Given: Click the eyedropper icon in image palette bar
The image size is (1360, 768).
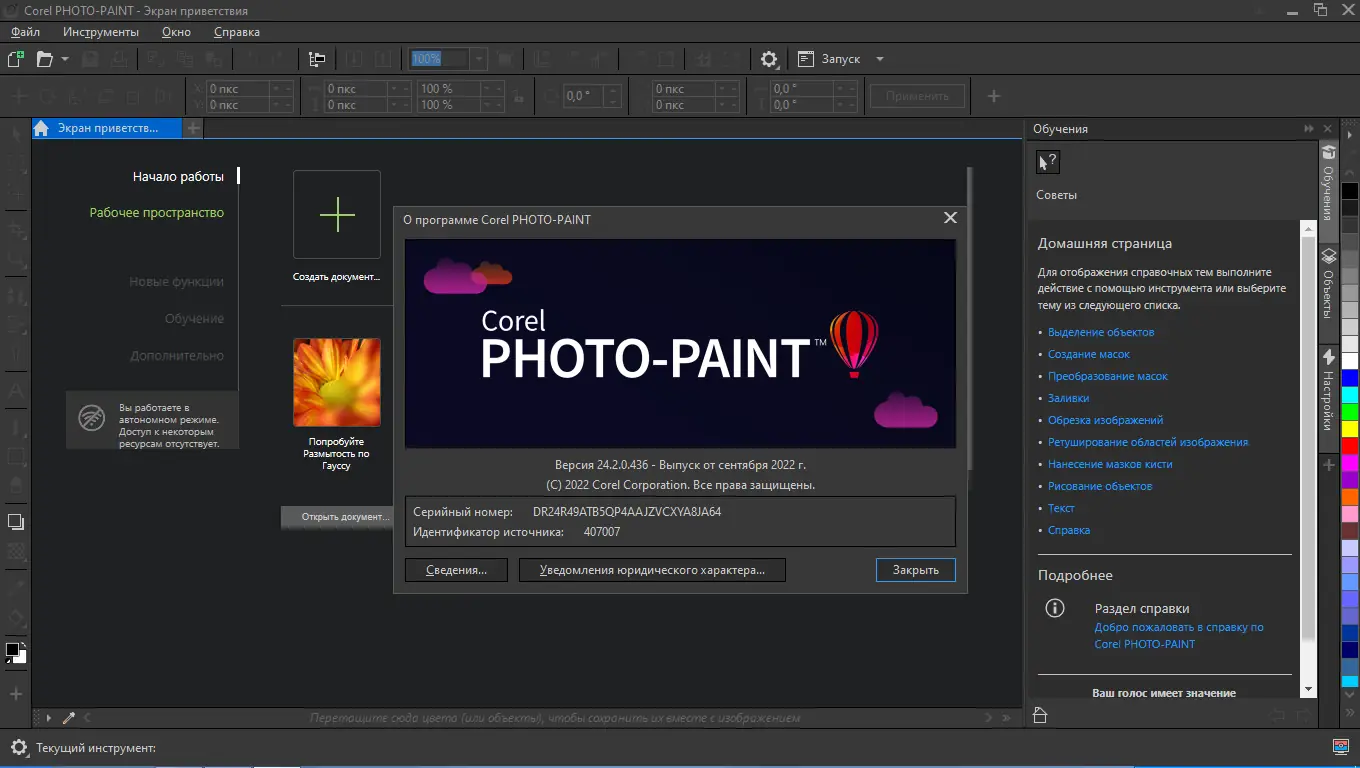Looking at the screenshot, I should tap(69, 717).
